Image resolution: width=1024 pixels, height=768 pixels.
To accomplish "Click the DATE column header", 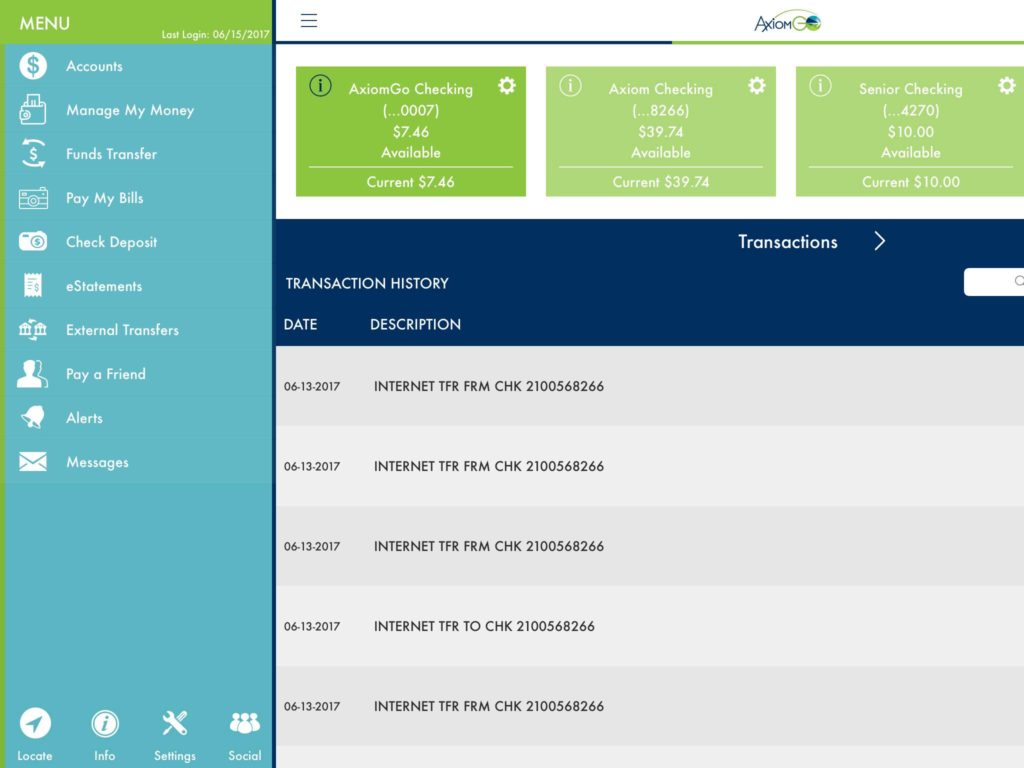I will (x=300, y=325).
